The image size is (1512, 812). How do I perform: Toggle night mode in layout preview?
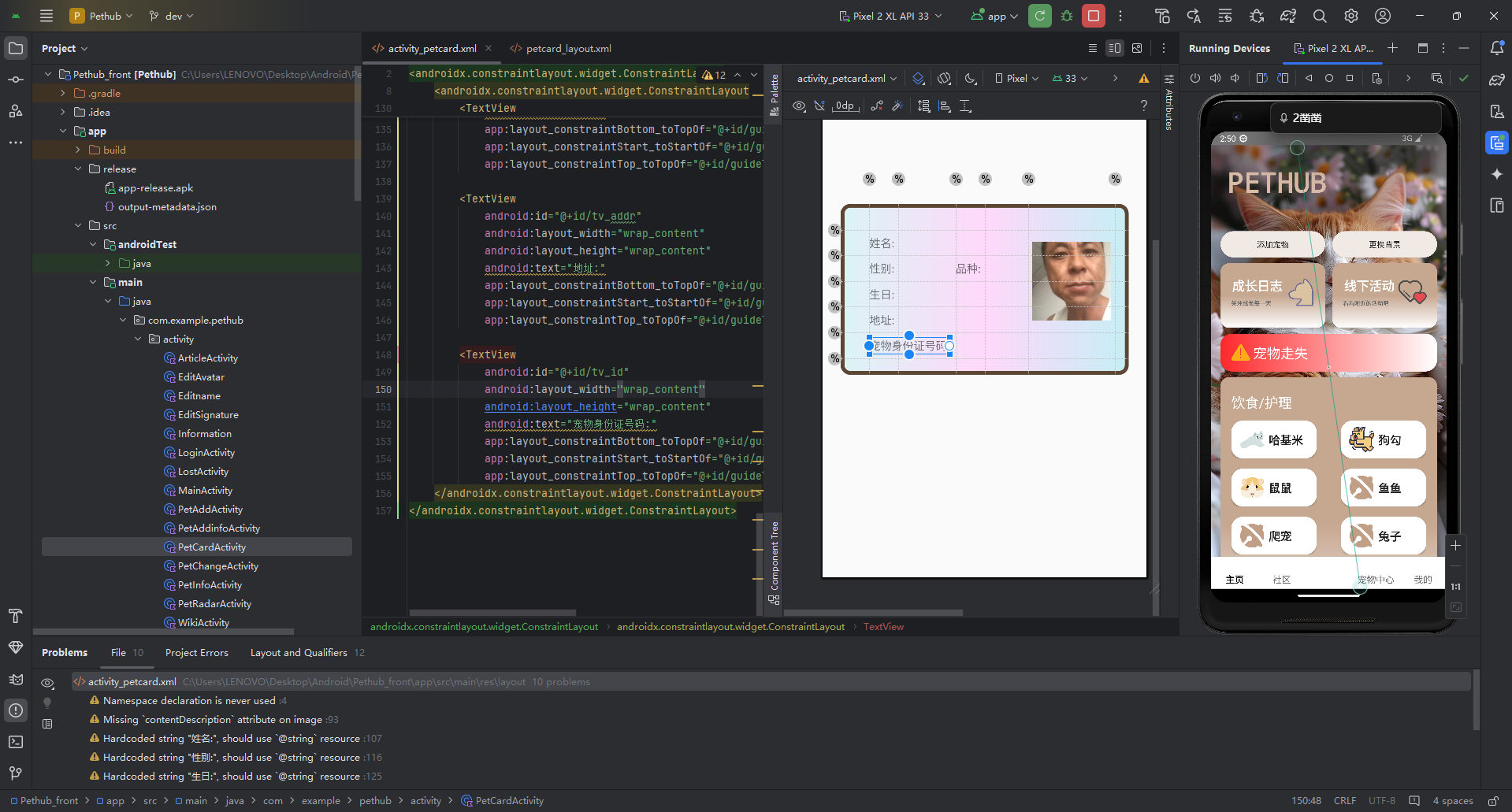coord(971,78)
